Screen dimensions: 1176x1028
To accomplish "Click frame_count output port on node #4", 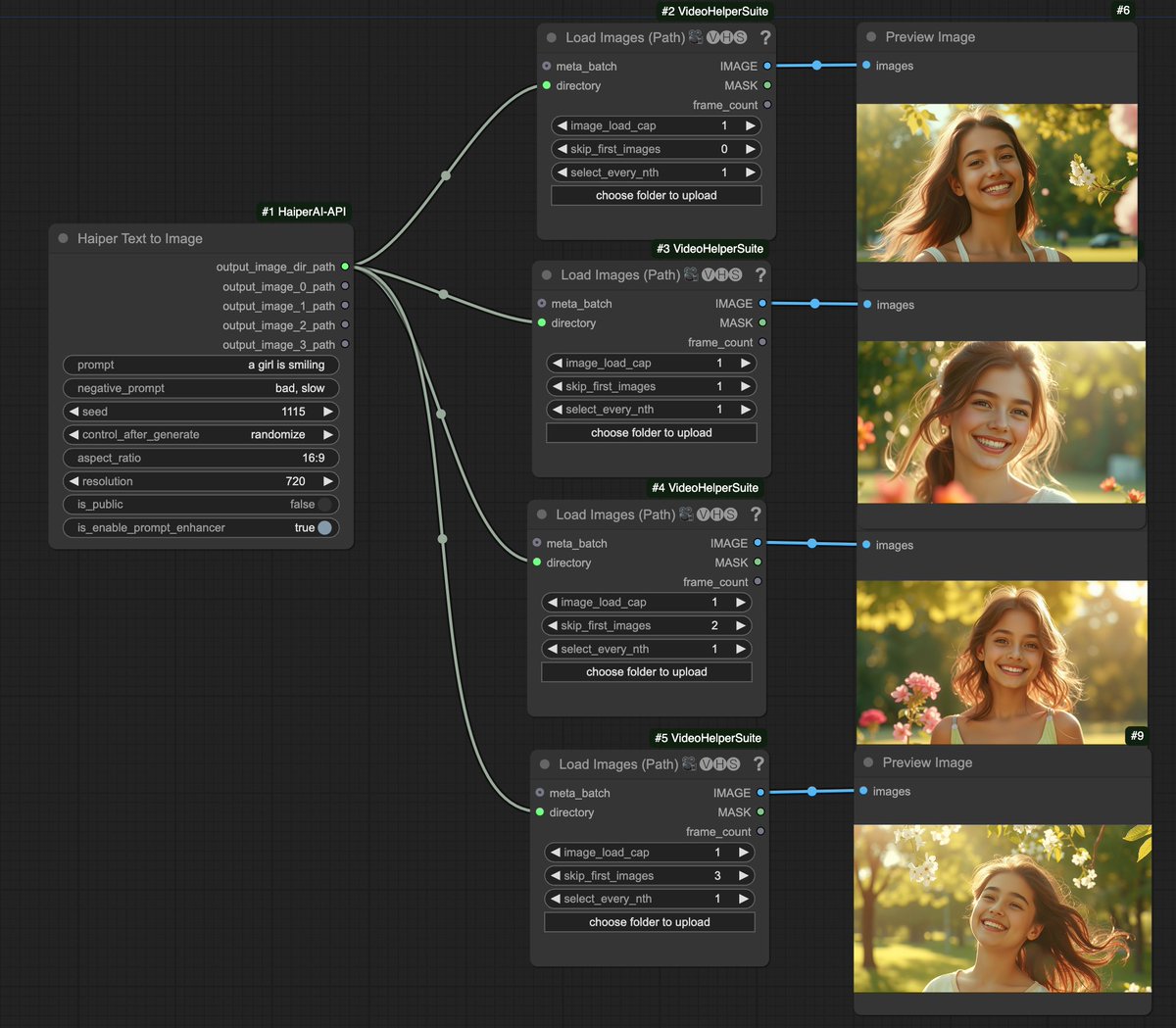I will tap(758, 582).
